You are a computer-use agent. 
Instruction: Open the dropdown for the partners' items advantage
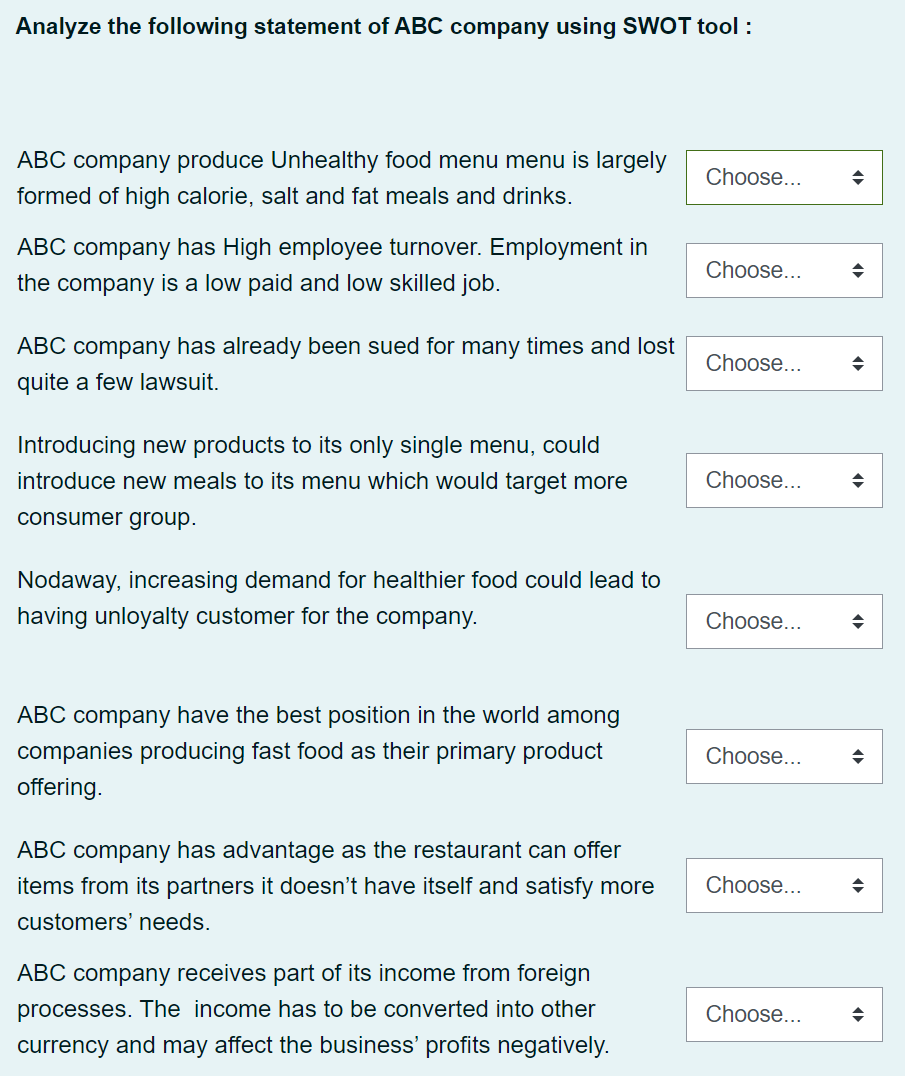click(783, 886)
